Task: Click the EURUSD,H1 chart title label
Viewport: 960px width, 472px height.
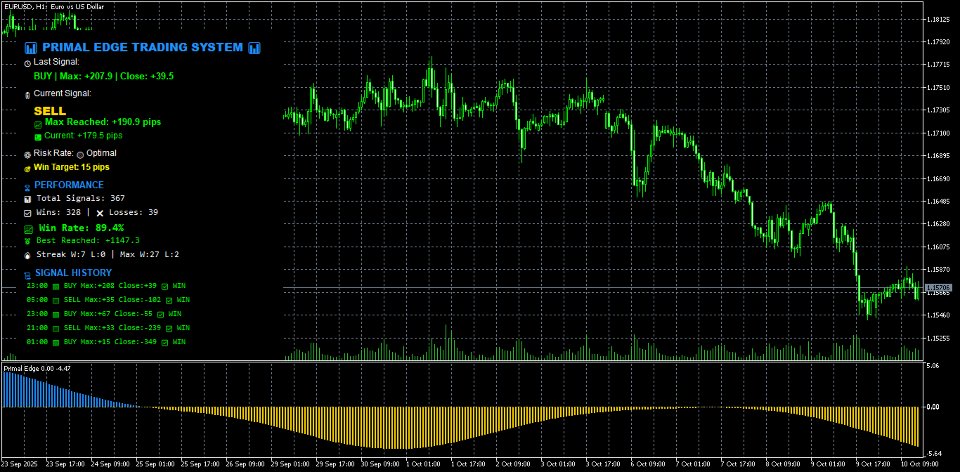Action: point(54,7)
